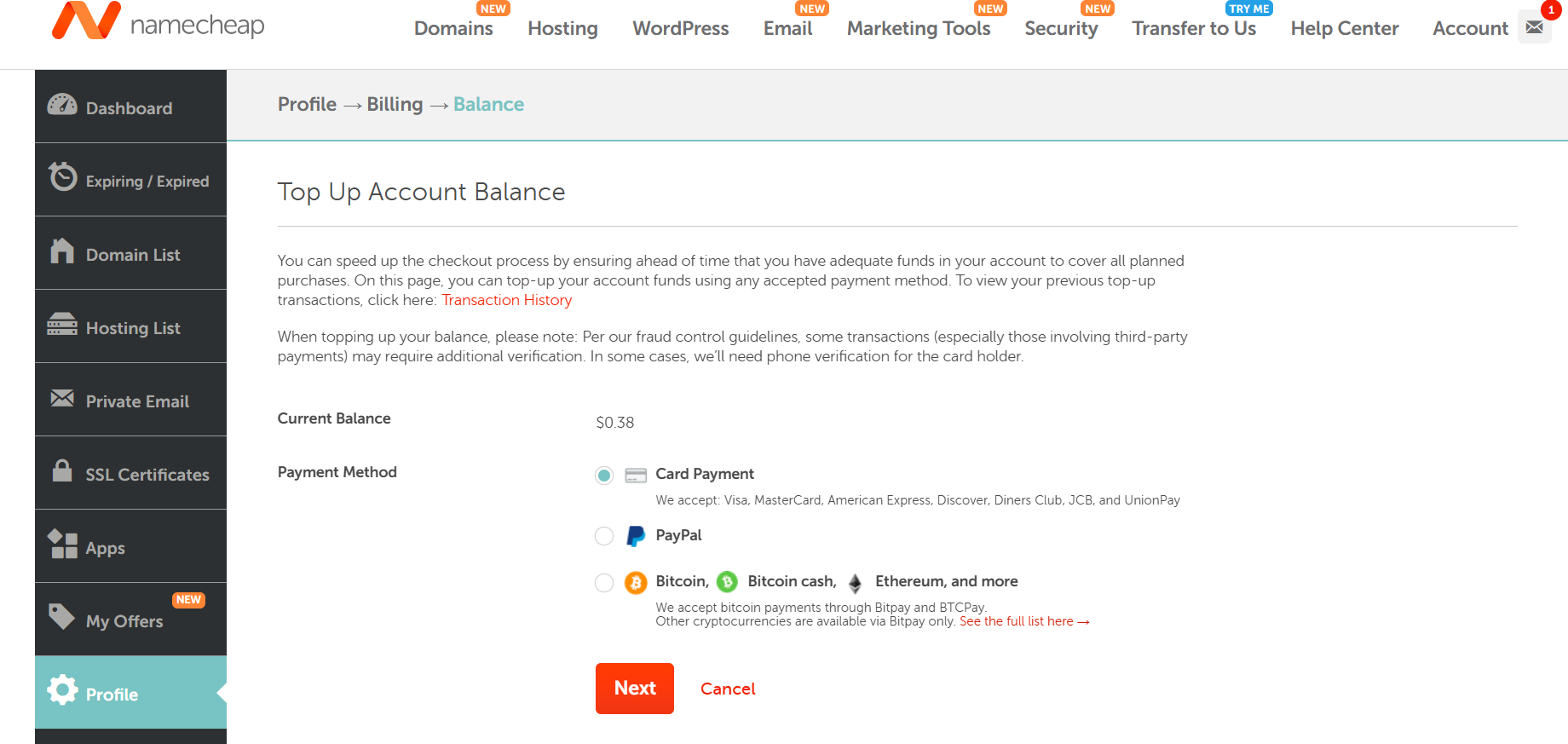Click the Bitcoin cash label
This screenshot has height=744, width=1568.
[x=793, y=581]
